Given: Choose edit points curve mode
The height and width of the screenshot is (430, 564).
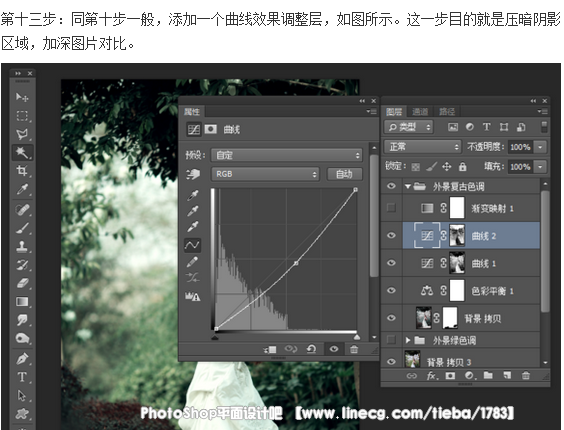Looking at the screenshot, I should coord(192,245).
